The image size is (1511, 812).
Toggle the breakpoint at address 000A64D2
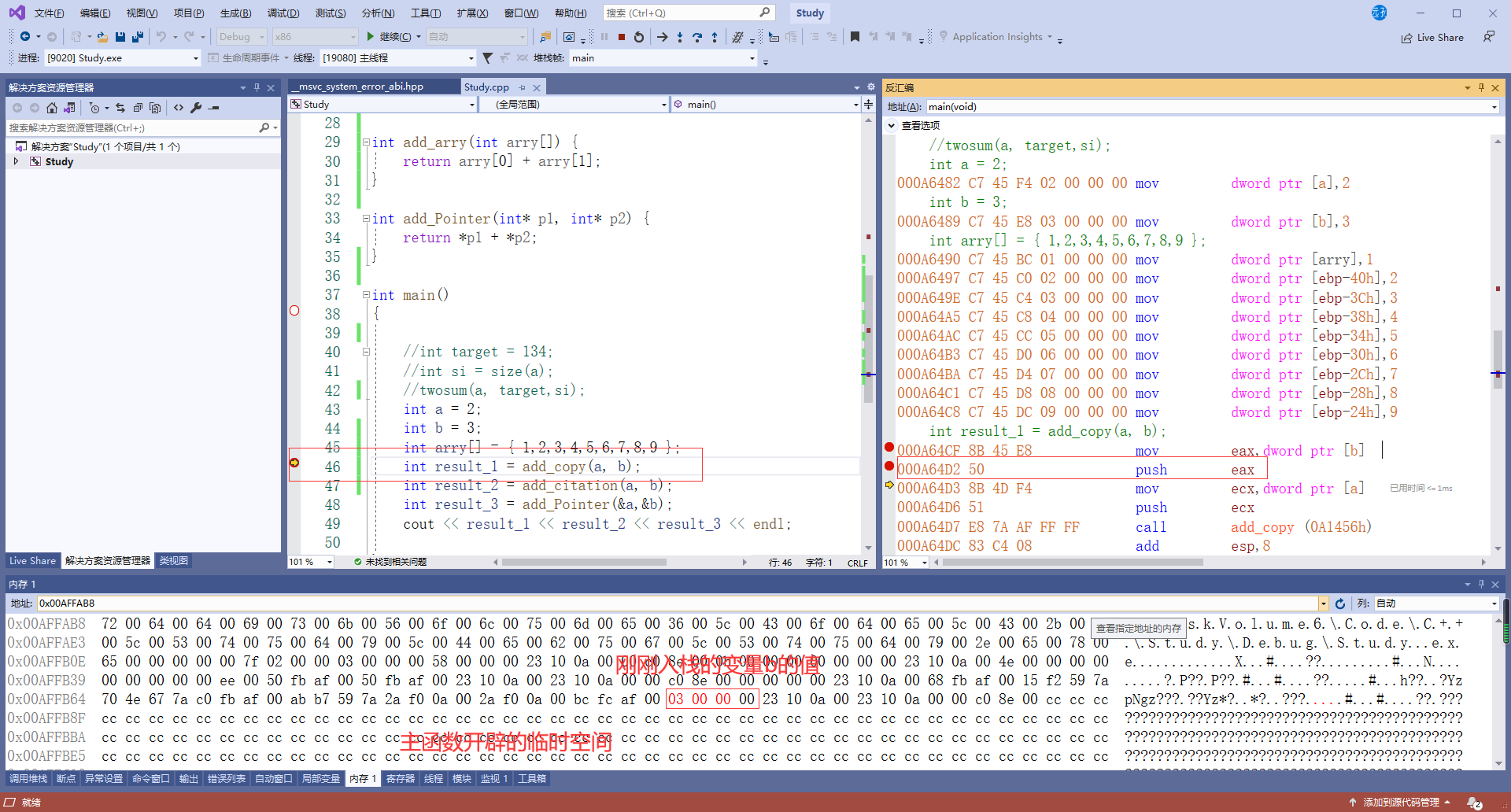(889, 467)
